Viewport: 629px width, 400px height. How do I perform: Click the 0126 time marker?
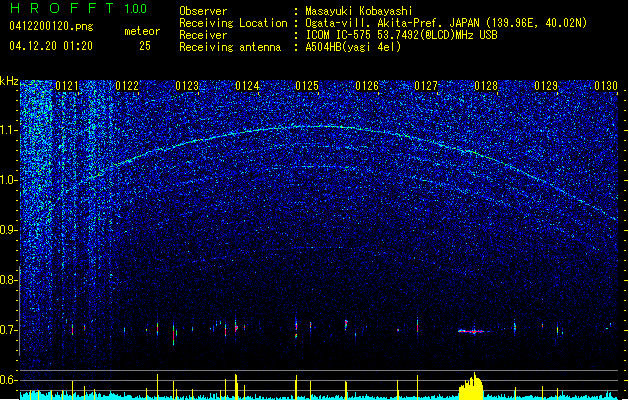(367, 86)
